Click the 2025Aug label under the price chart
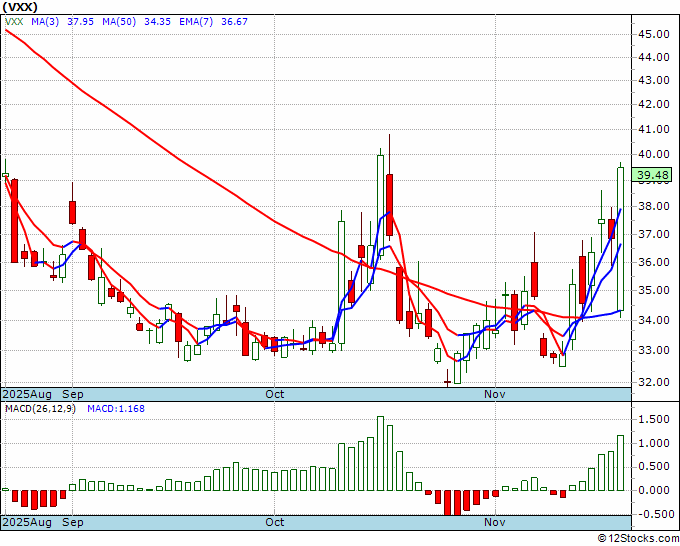 [28, 394]
